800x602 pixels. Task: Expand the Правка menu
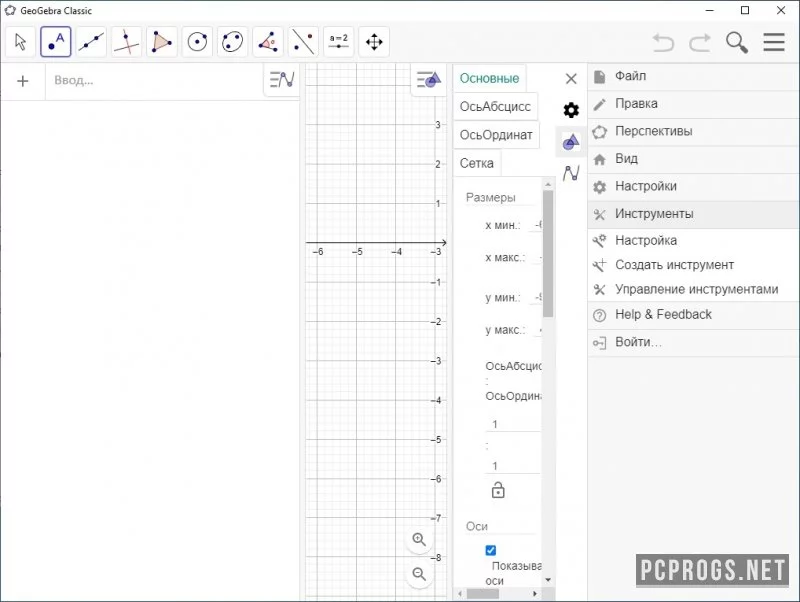point(693,104)
